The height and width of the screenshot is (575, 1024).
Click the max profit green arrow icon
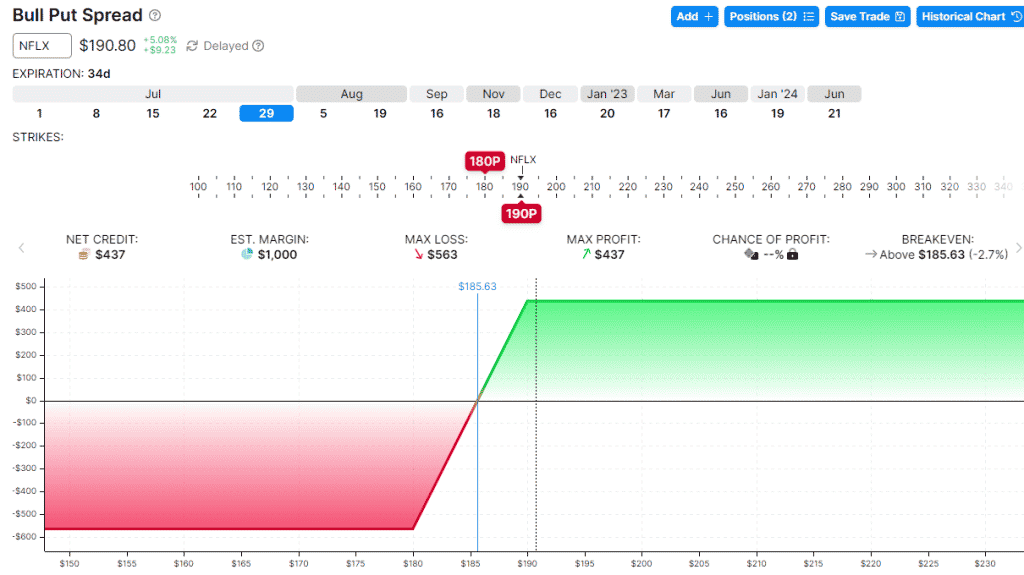(x=585, y=255)
